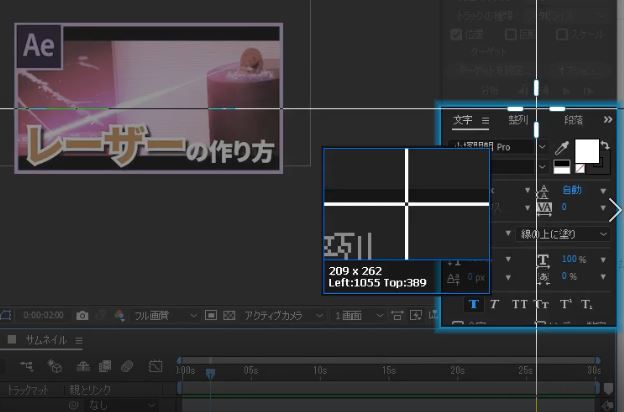Click the fast previews icon

tap(416, 315)
